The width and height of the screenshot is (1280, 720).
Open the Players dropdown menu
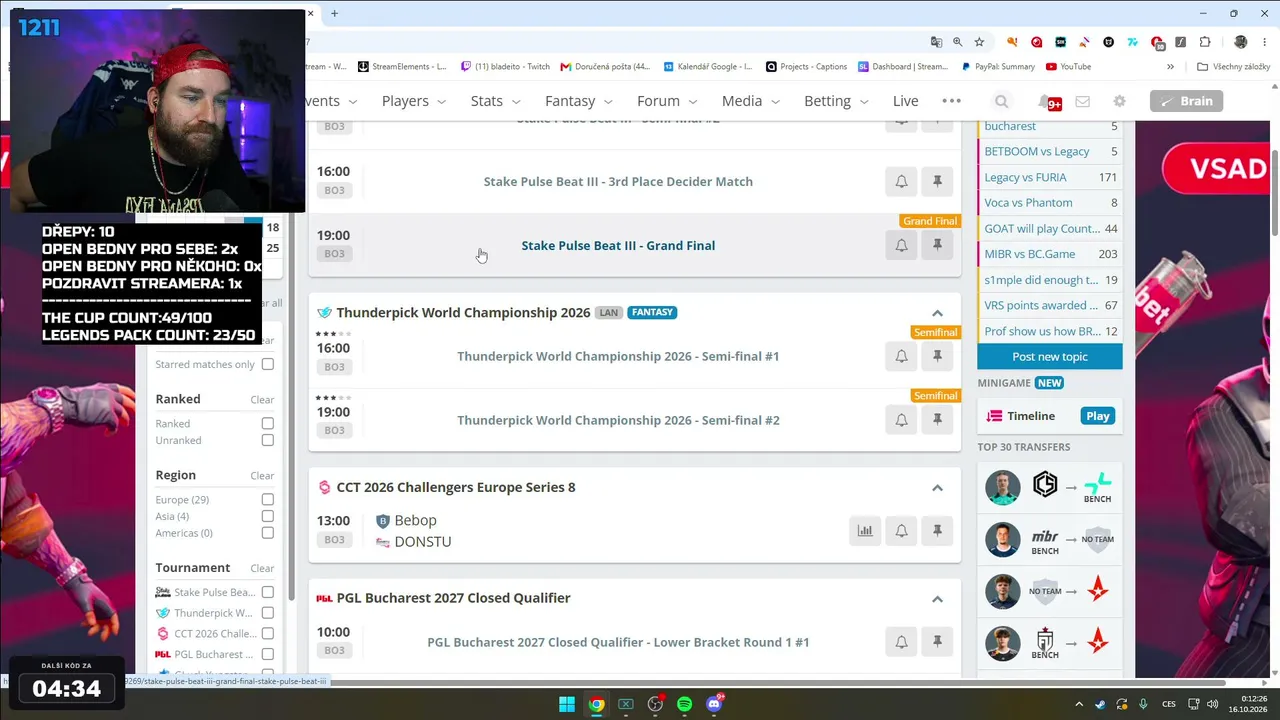416,101
